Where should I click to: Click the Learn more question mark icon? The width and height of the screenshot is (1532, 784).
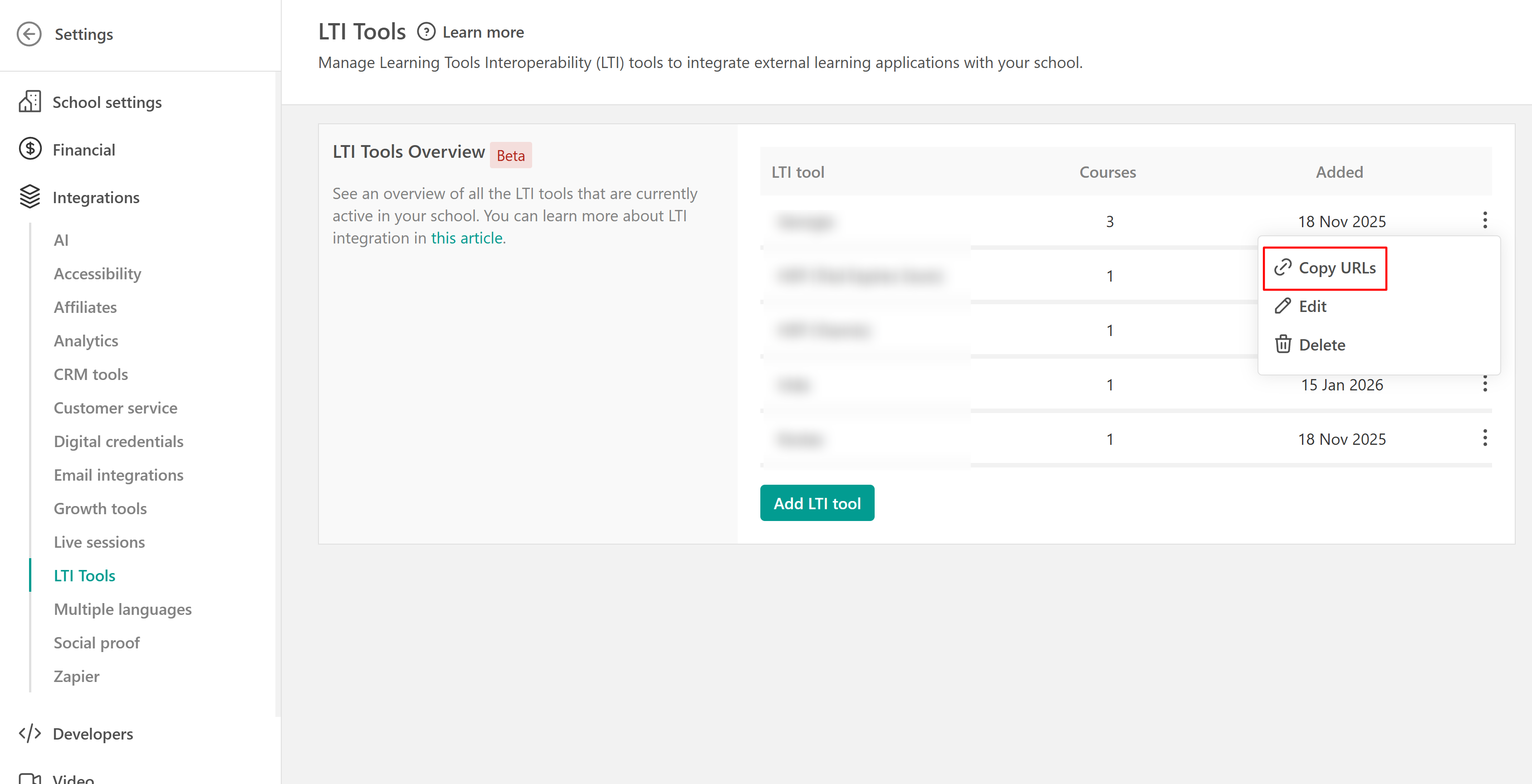point(426,32)
